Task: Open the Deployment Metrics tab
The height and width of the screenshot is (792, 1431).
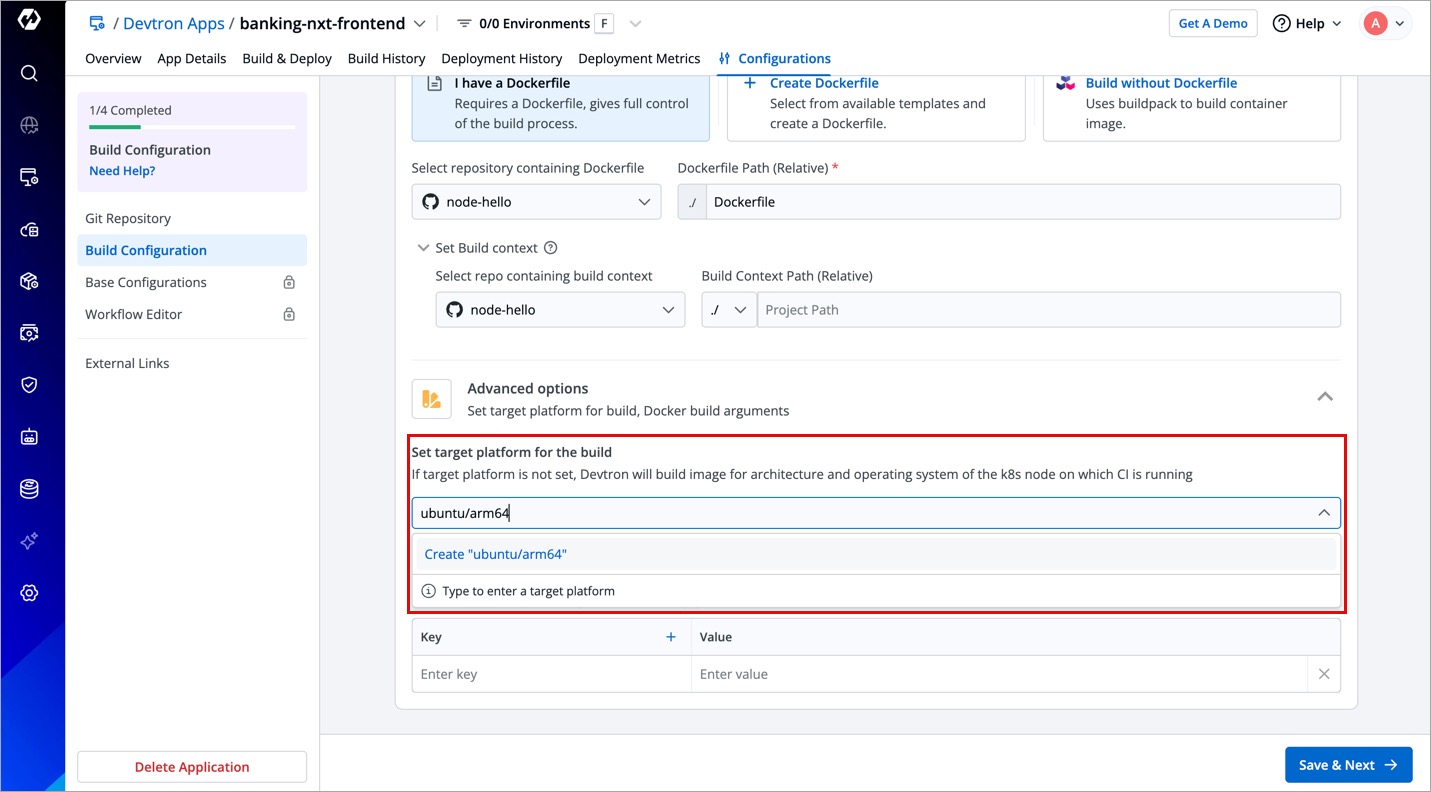Action: (639, 59)
